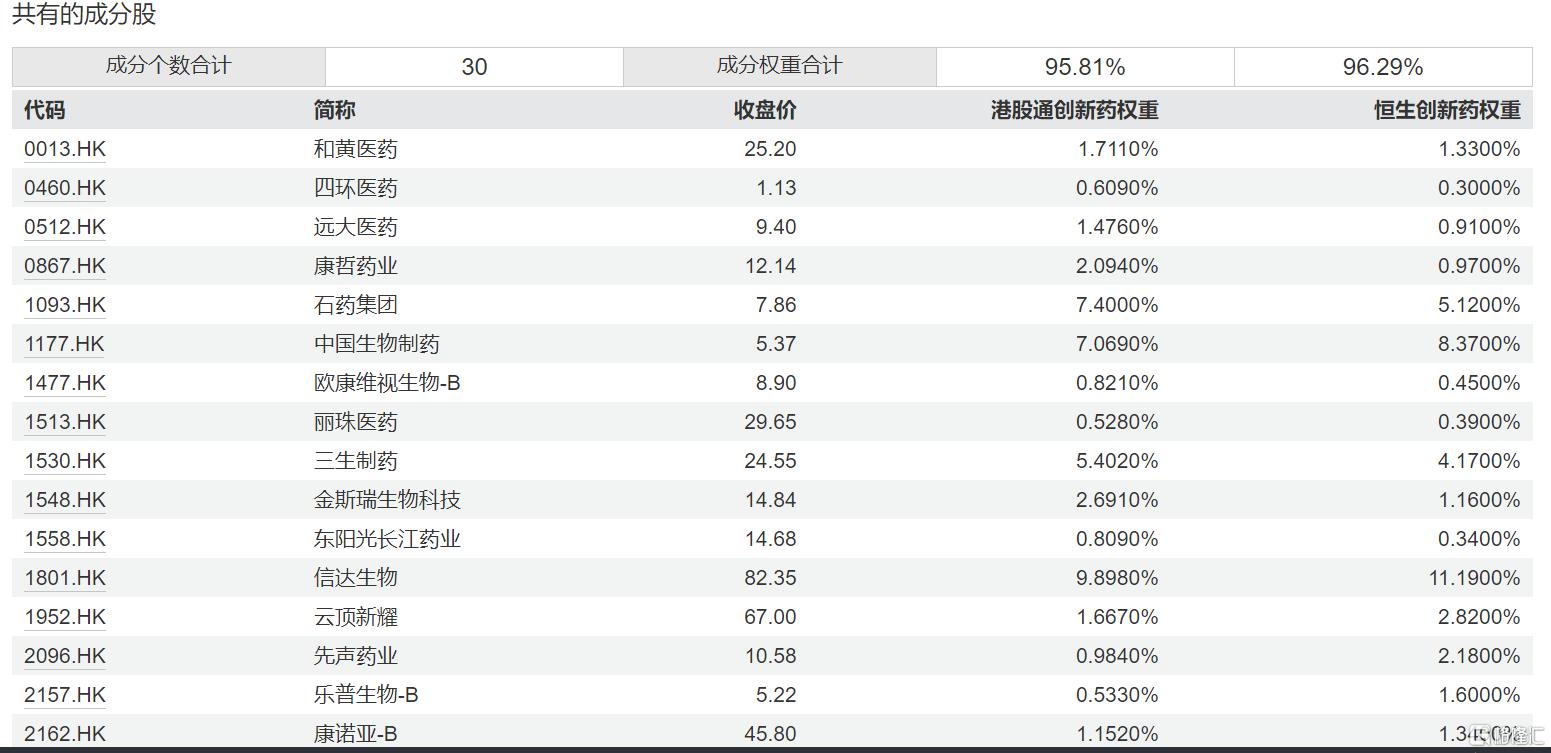This screenshot has width=1551, height=753.
Task: Select weight 5.4020% for 三生制药
Action: tap(1117, 461)
